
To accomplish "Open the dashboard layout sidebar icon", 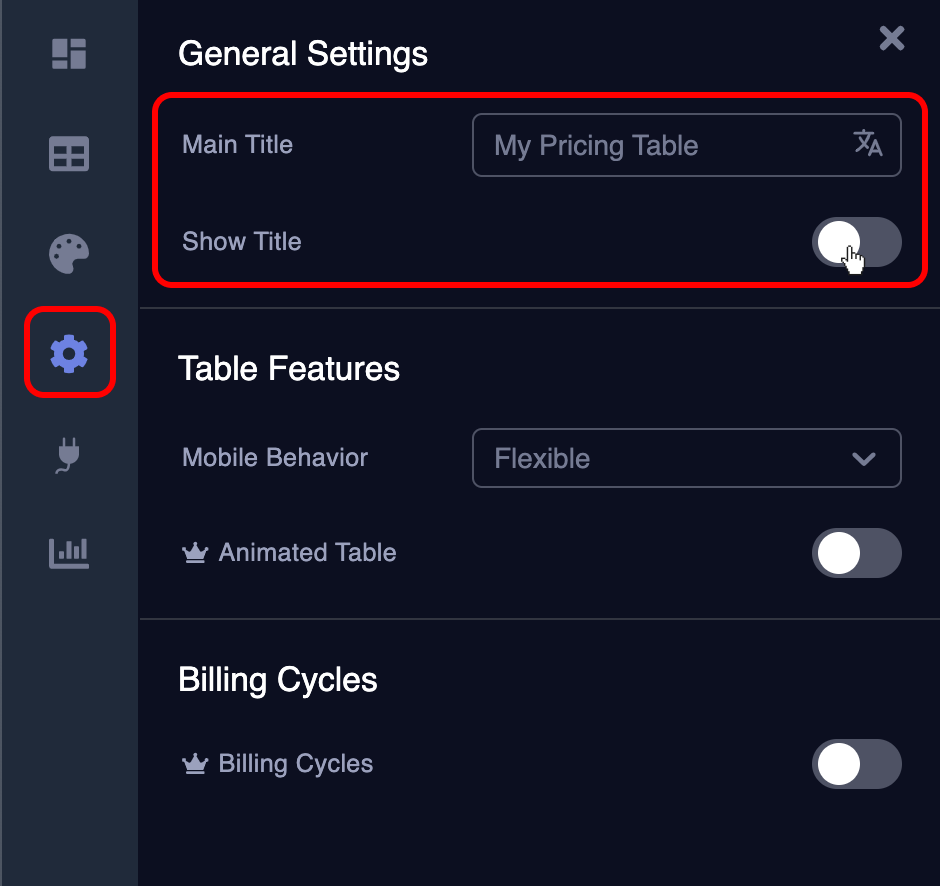I will 69,54.
